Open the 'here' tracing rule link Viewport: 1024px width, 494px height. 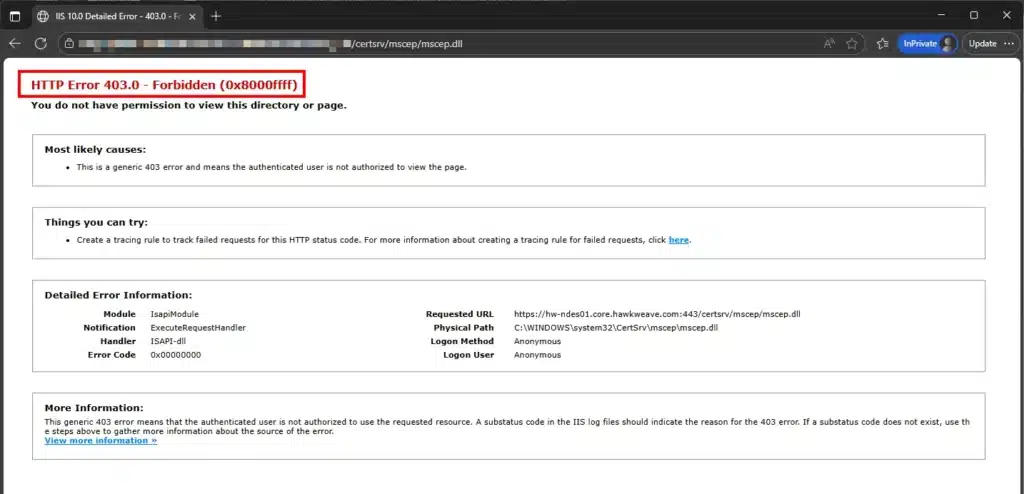pyautogui.click(x=678, y=240)
